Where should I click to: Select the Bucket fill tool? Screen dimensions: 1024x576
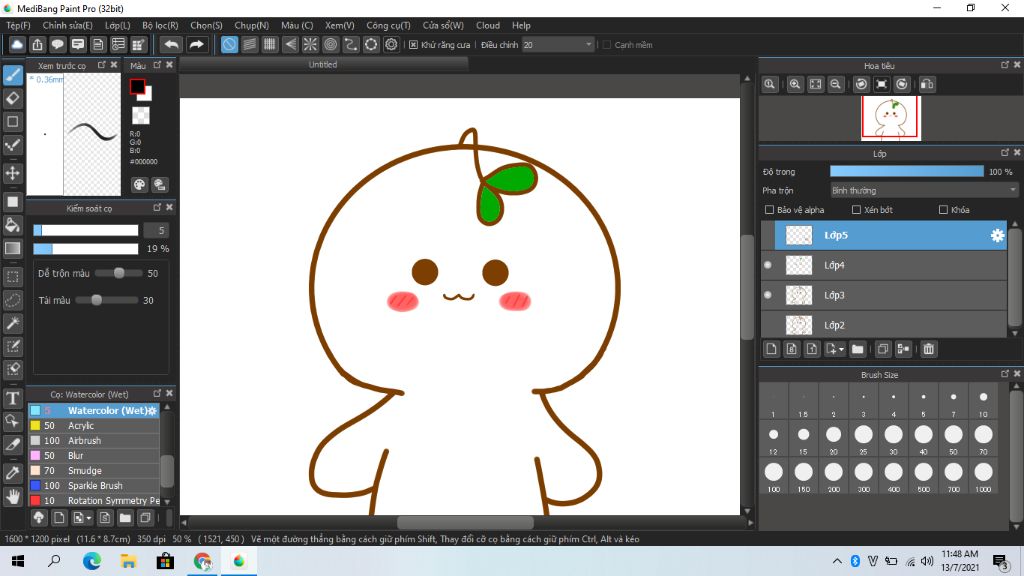pos(12,225)
